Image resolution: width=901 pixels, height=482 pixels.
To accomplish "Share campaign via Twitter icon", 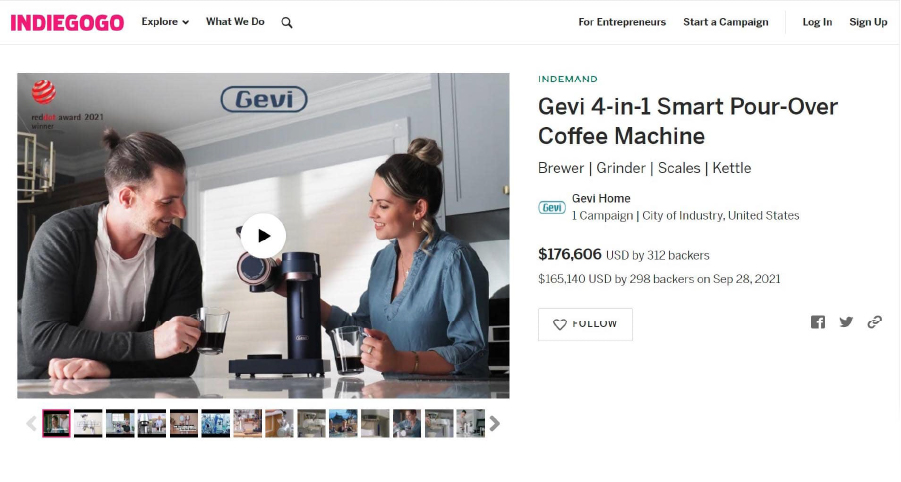I will click(x=846, y=322).
